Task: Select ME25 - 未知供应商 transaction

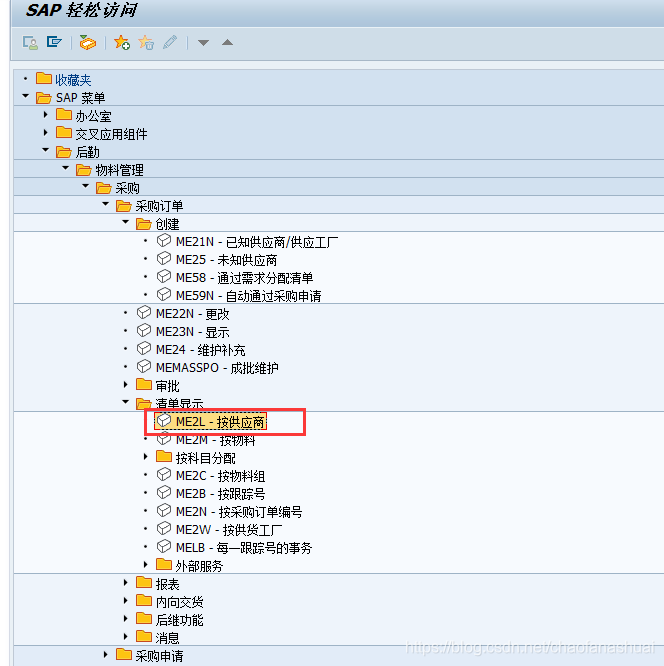Action: 226,260
